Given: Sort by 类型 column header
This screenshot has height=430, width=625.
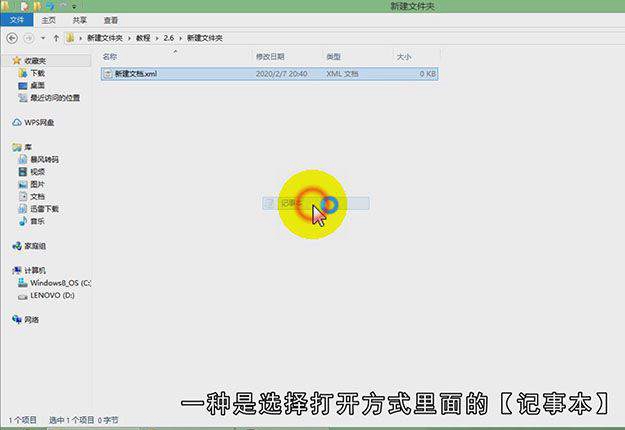Looking at the screenshot, I should coord(333,57).
